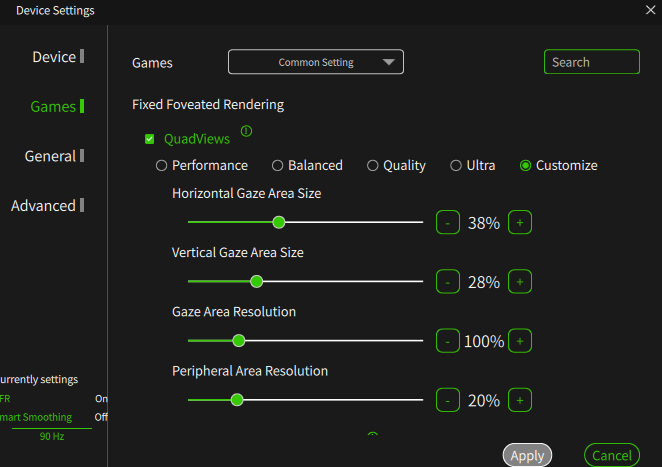The height and width of the screenshot is (467, 662).
Task: Select the Balanced preset option
Action: 278,166
